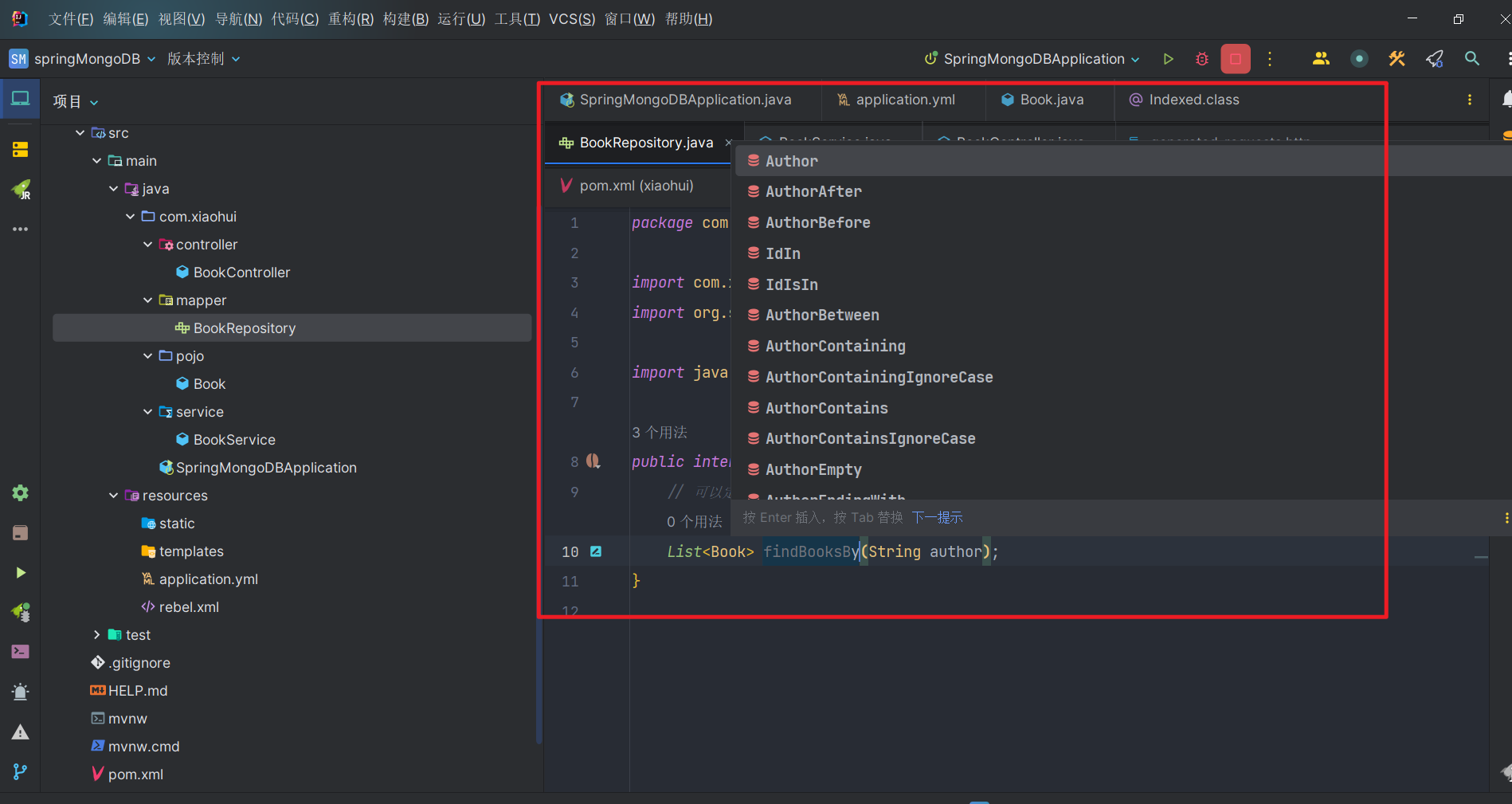
Task: Open the JRebel rocket icon in toolbar
Action: point(1435,59)
